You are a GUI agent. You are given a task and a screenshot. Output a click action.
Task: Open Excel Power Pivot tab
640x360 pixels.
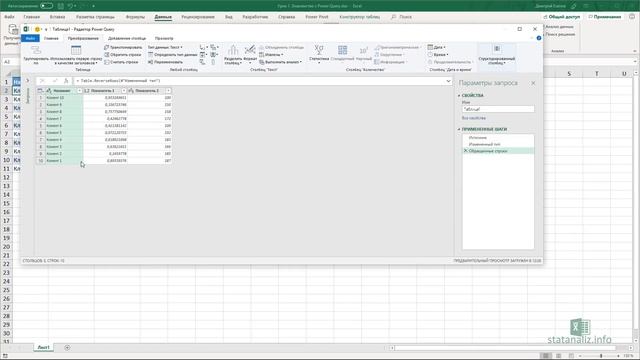[317, 17]
